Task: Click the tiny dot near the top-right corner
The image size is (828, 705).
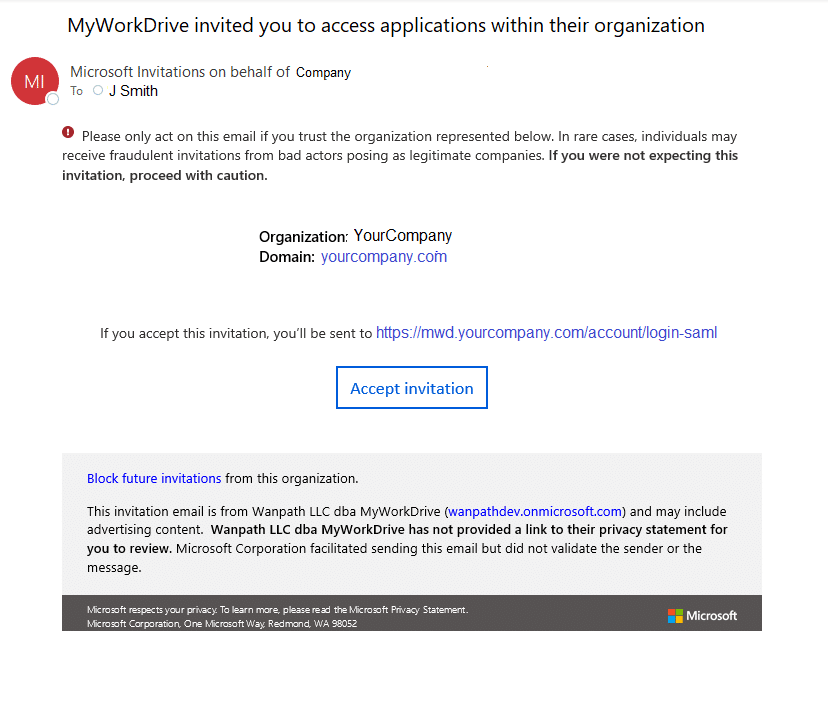Action: click(x=487, y=66)
